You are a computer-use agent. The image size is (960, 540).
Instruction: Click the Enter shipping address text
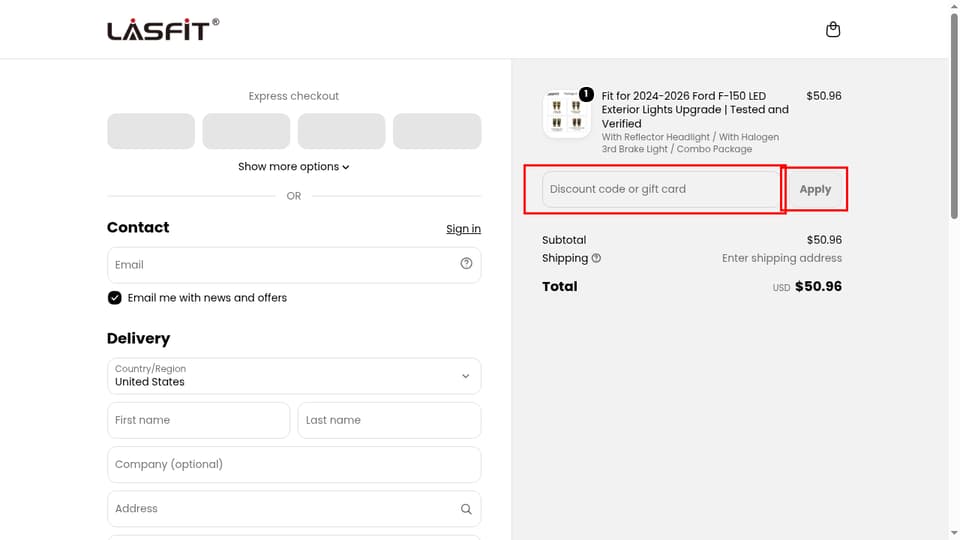pos(782,258)
